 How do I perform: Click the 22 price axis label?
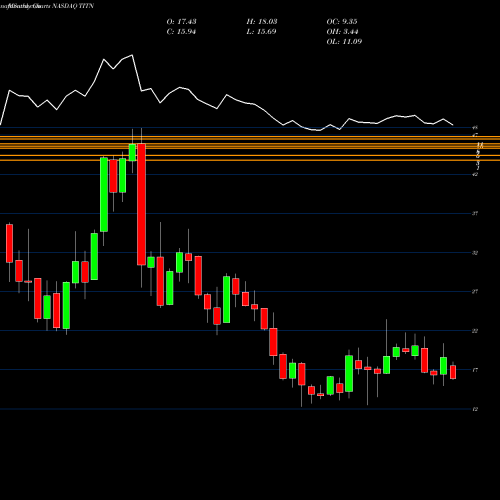[x=475, y=331]
